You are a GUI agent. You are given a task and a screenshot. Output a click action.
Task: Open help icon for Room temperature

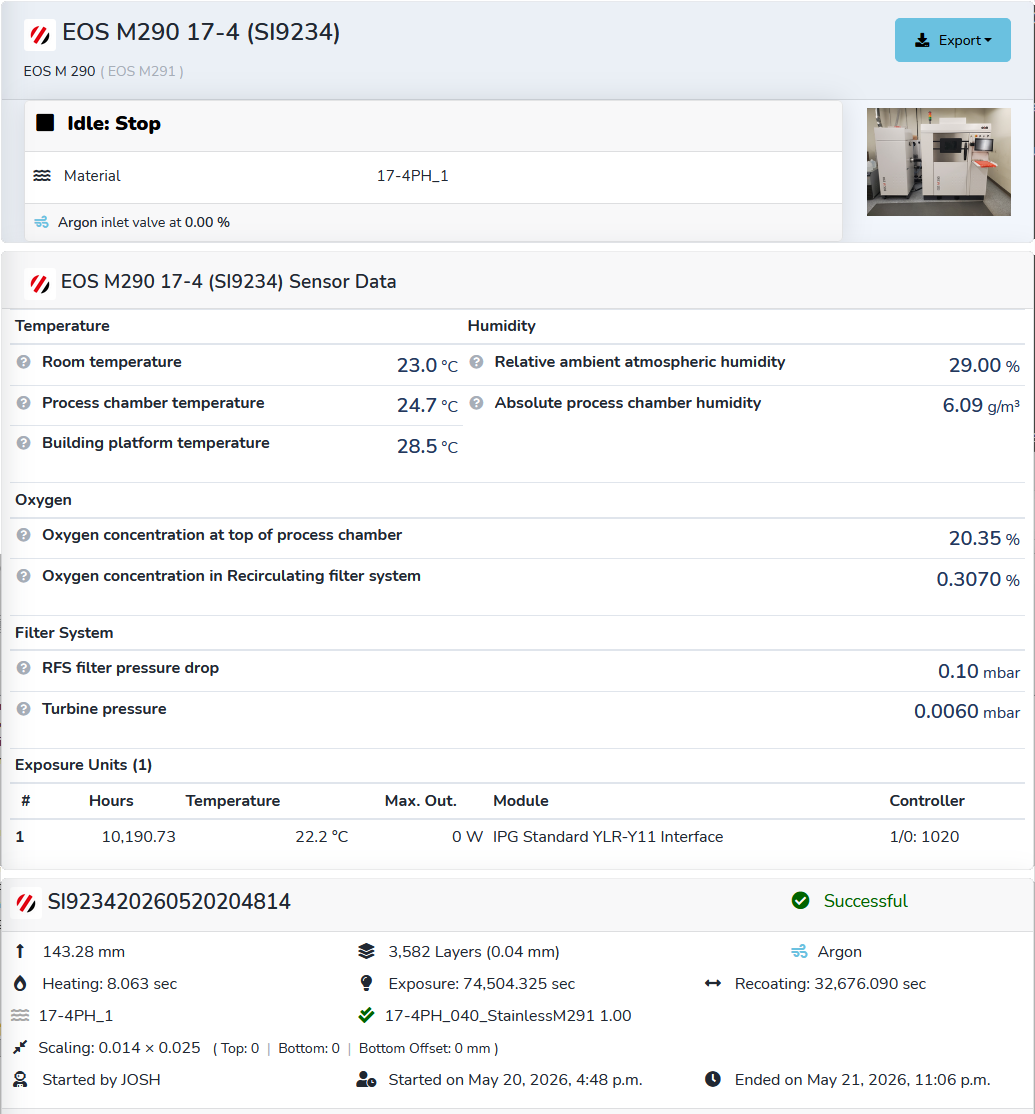[23, 362]
